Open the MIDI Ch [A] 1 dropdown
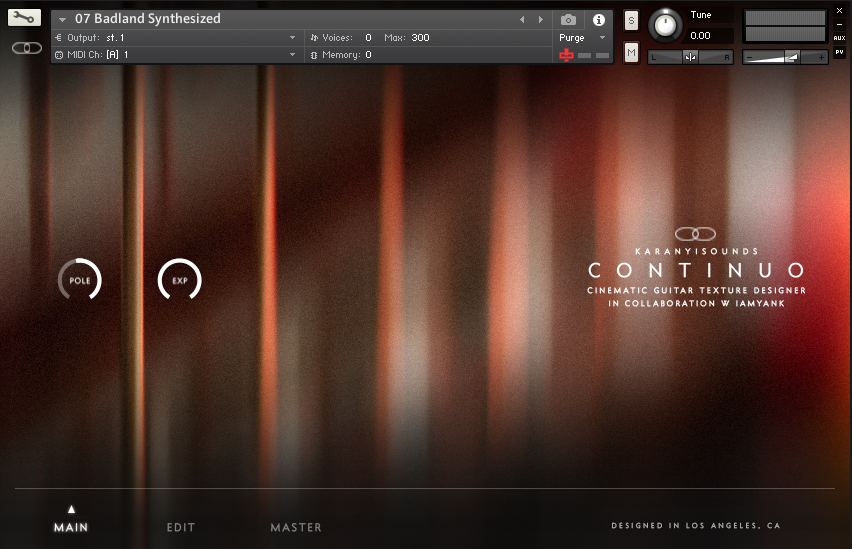Image resolution: width=852 pixels, height=549 pixels. coord(177,54)
